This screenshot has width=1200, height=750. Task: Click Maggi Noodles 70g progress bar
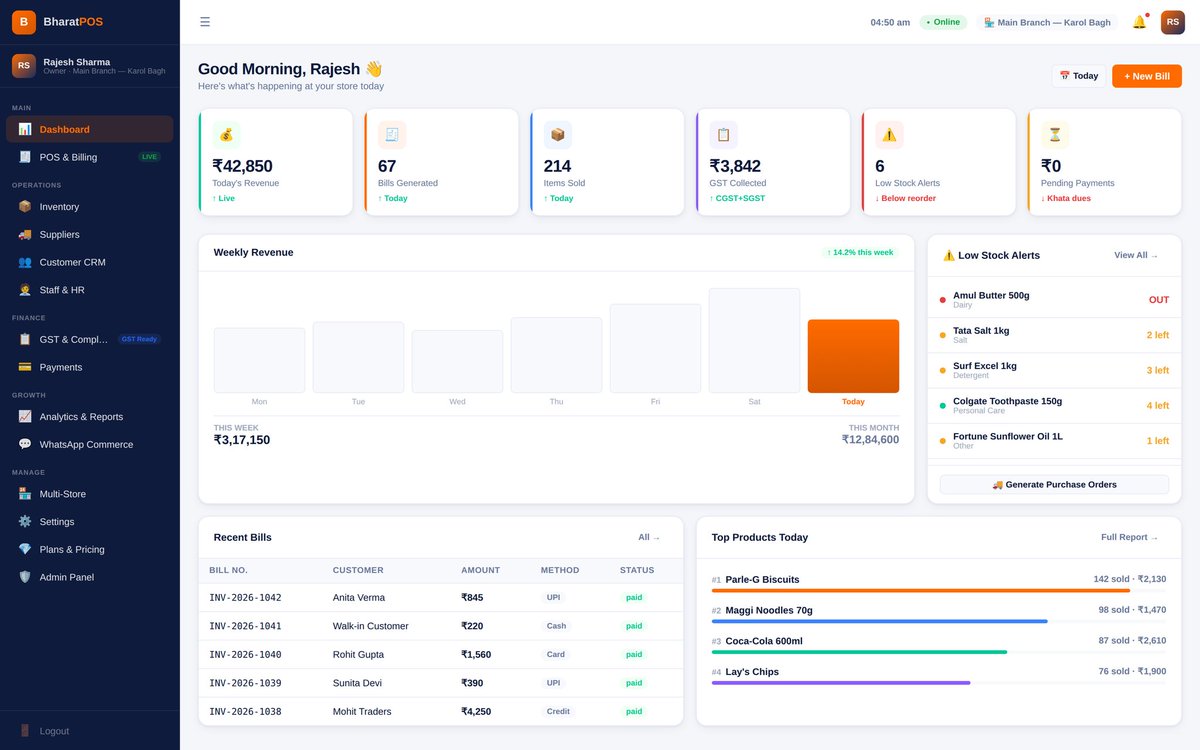point(939,621)
